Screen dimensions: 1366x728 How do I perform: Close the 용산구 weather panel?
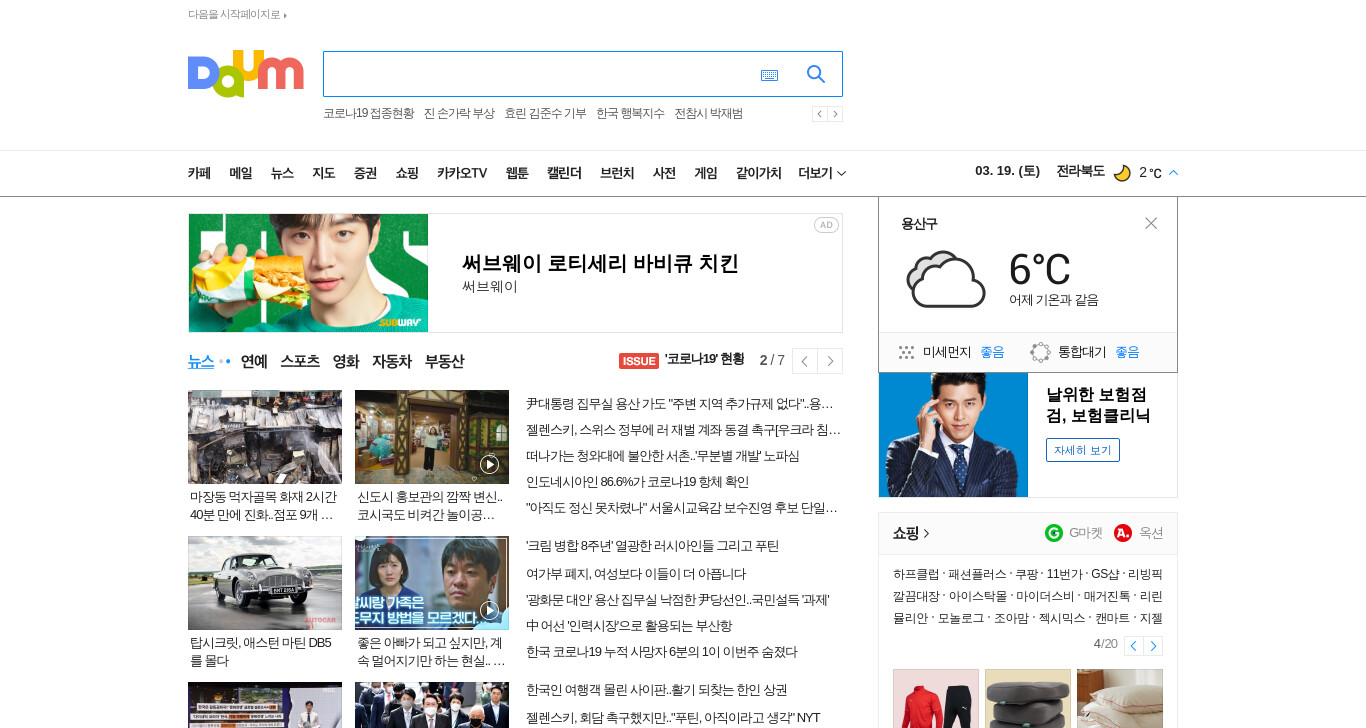click(x=1151, y=223)
